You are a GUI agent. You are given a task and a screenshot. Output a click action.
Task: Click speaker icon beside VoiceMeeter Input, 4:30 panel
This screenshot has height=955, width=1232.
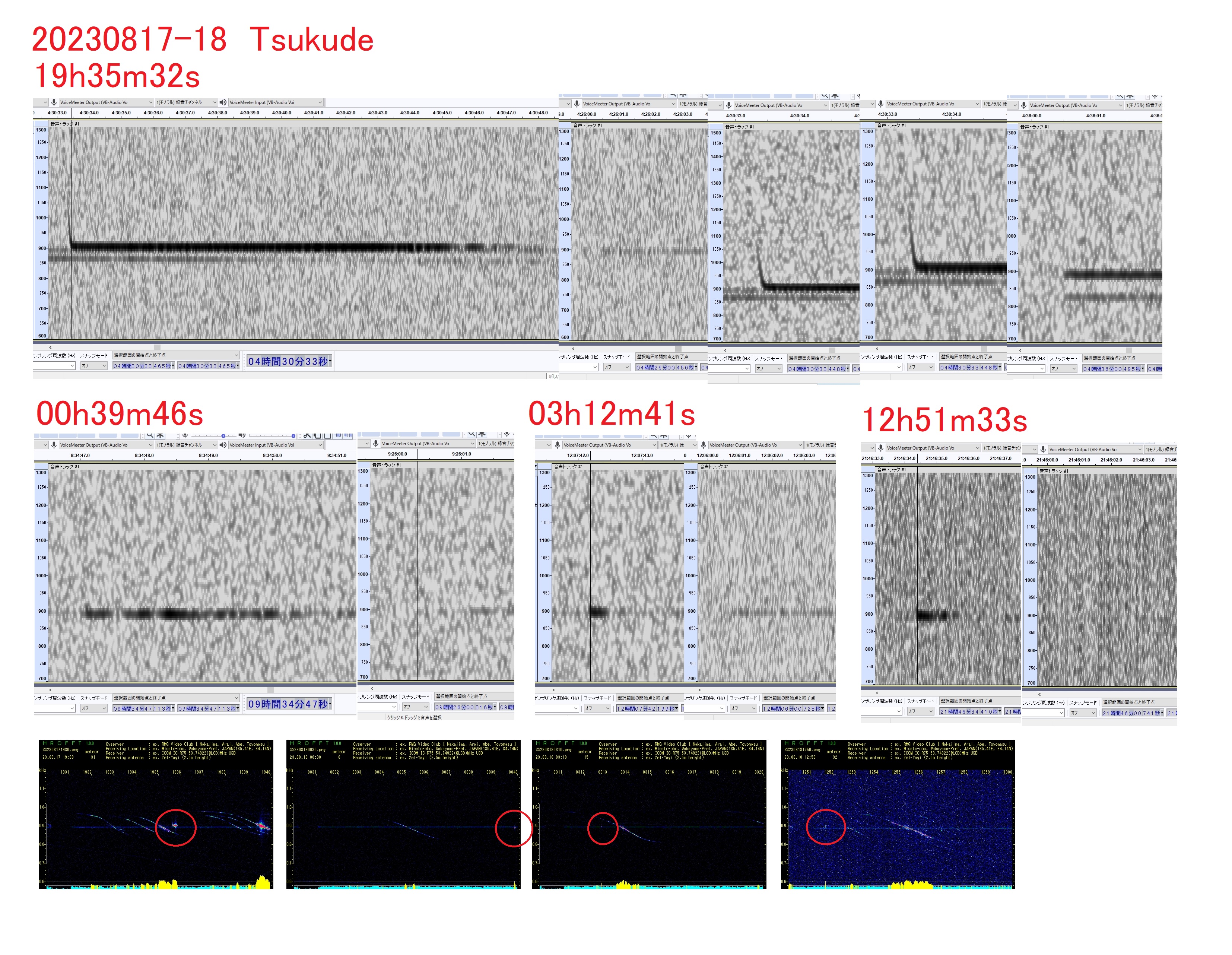tap(223, 102)
